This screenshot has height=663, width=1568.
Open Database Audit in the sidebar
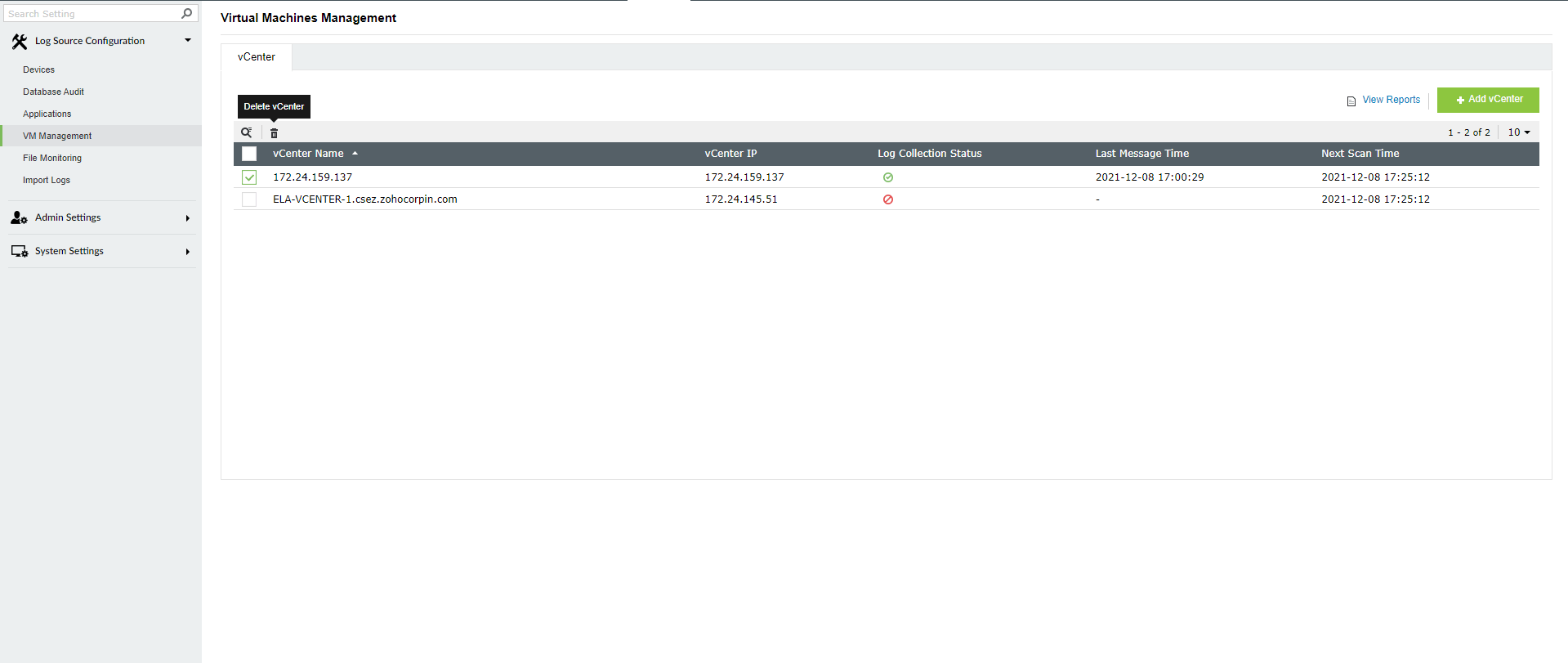click(x=53, y=92)
